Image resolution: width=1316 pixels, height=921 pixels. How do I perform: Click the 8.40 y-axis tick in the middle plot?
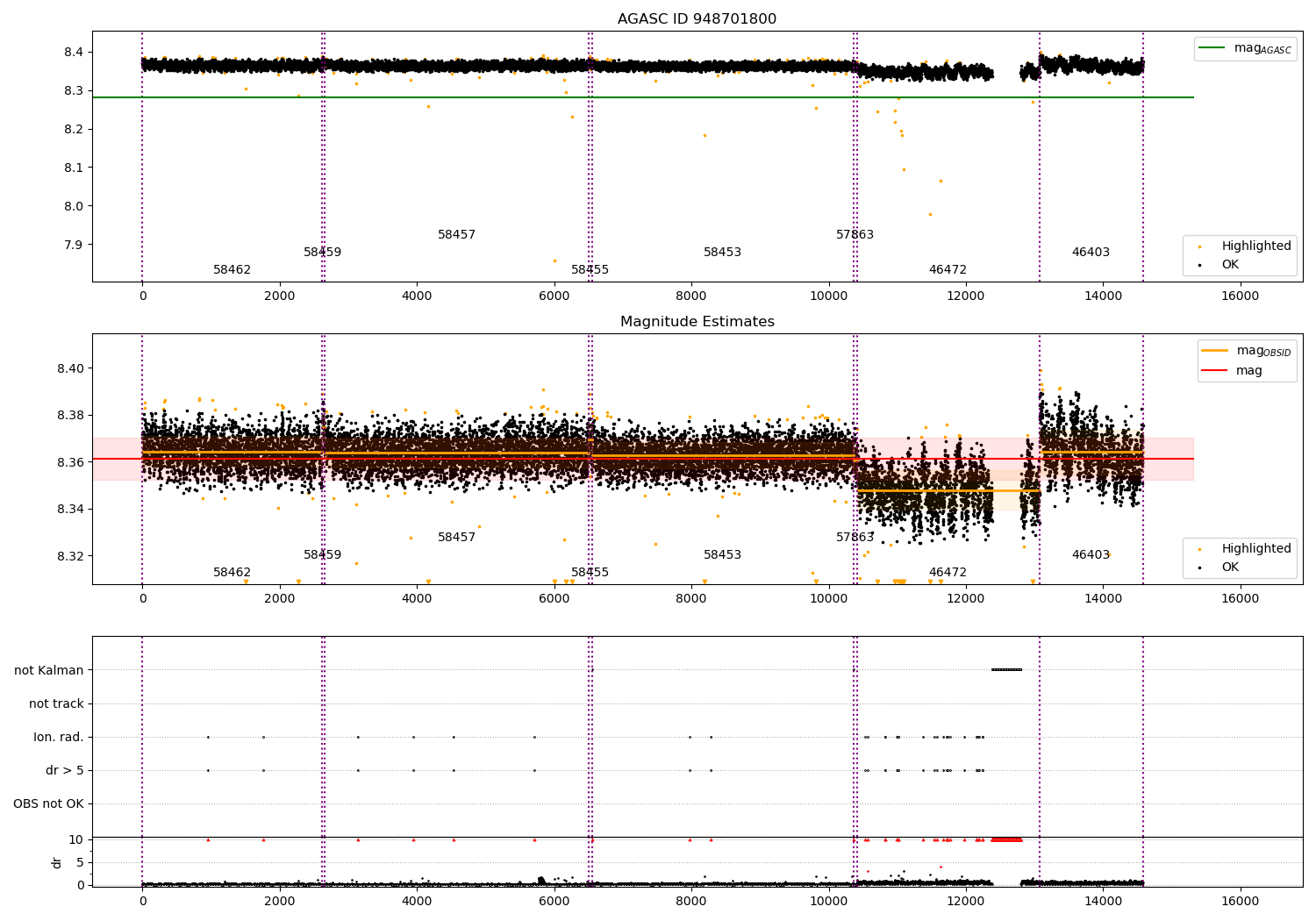coord(70,368)
